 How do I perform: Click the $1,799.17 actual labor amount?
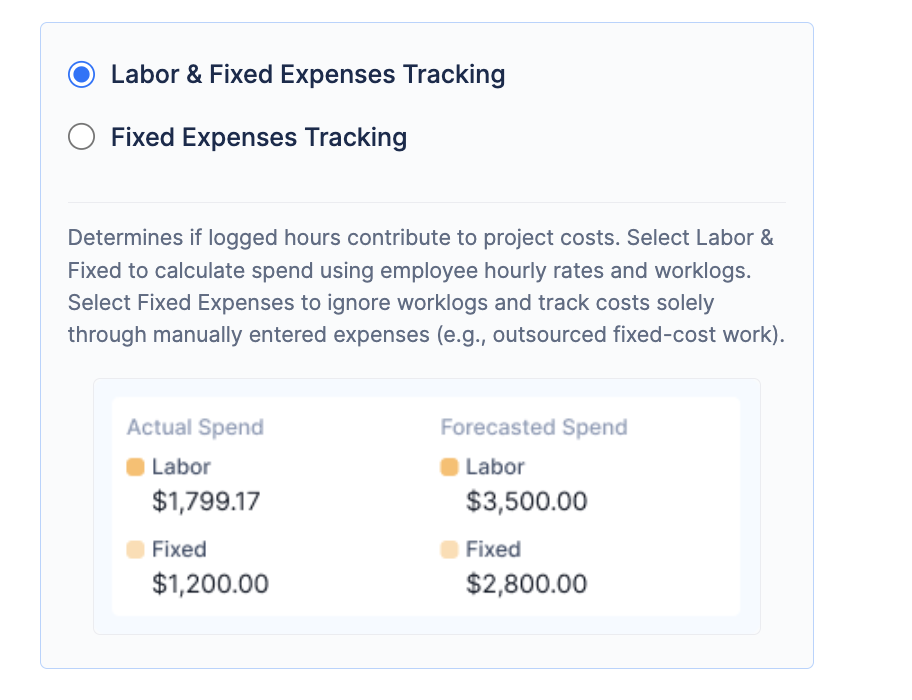click(x=206, y=501)
